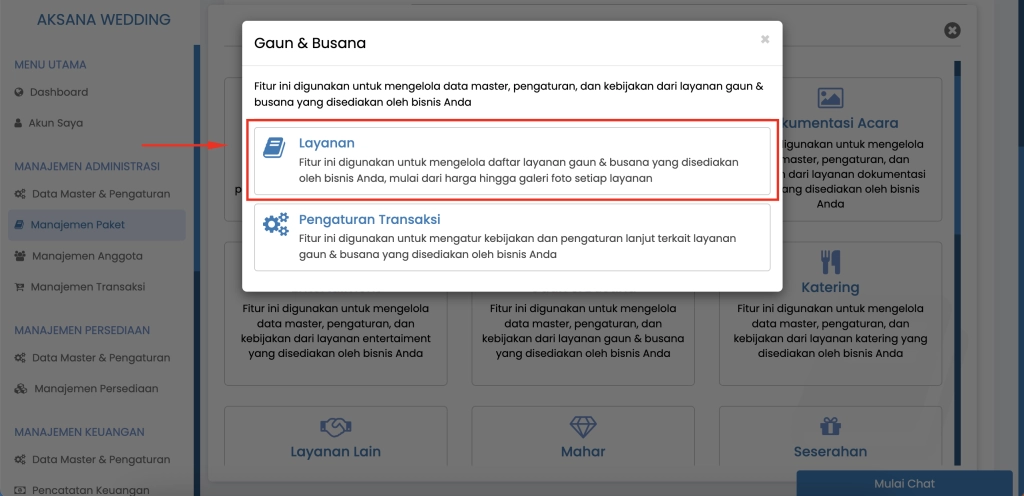Open the Layanan book icon in dialog

point(274,147)
